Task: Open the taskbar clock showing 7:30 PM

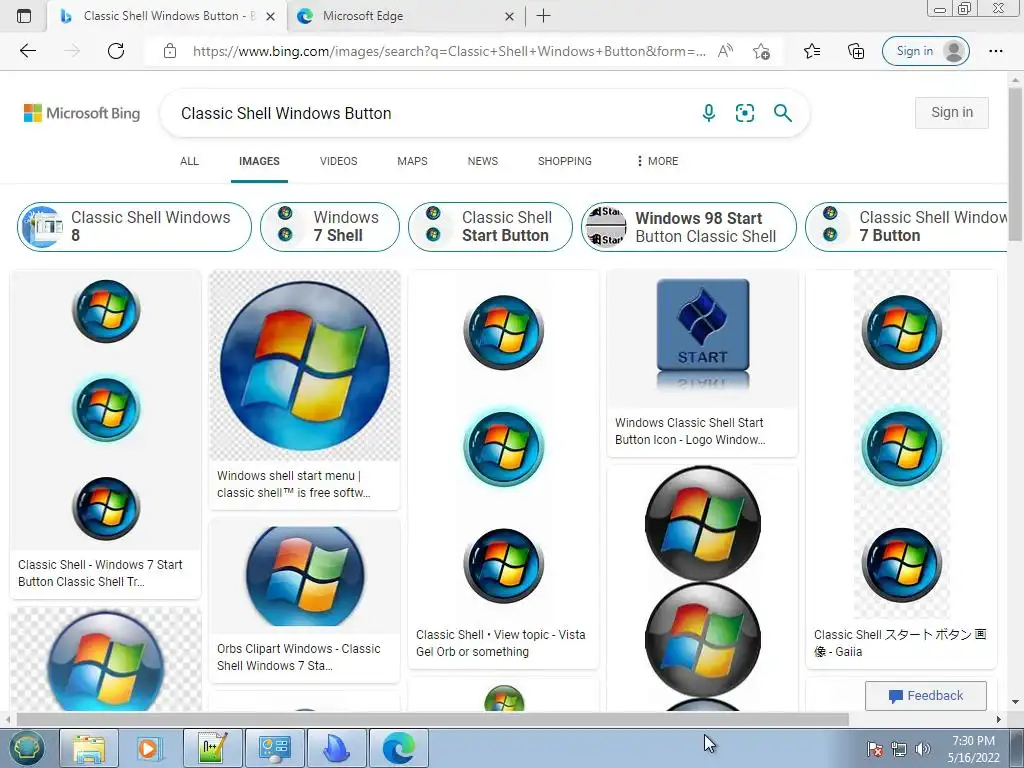Action: (x=973, y=749)
